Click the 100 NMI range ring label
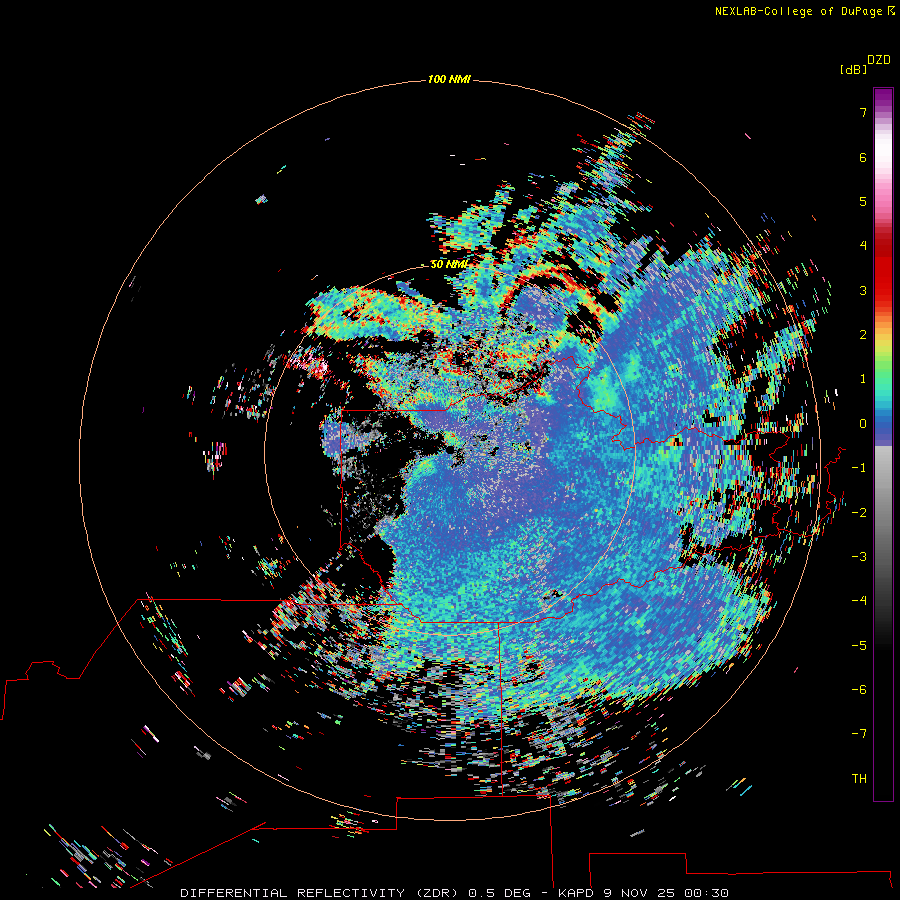The image size is (900, 900). (449, 79)
